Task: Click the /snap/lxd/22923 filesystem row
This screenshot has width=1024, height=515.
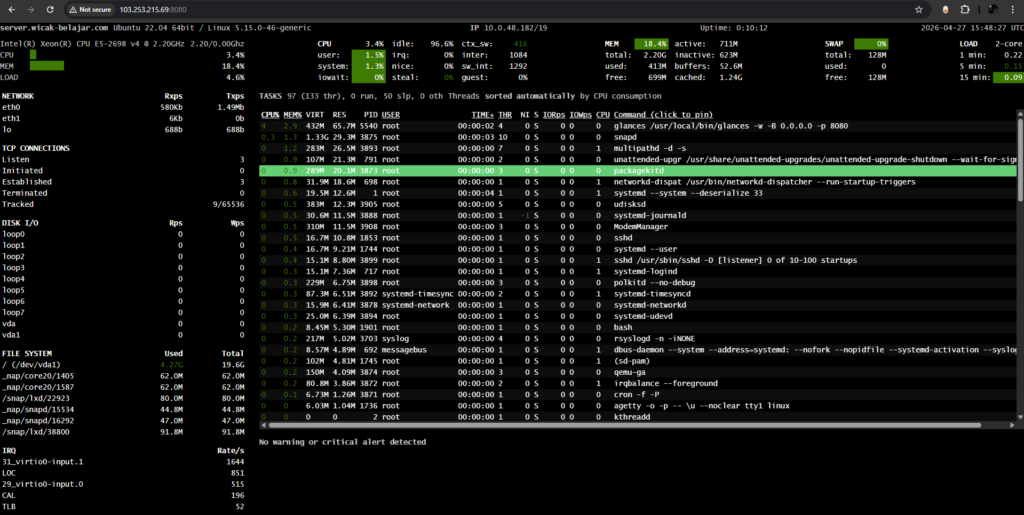Action: [x=123, y=398]
